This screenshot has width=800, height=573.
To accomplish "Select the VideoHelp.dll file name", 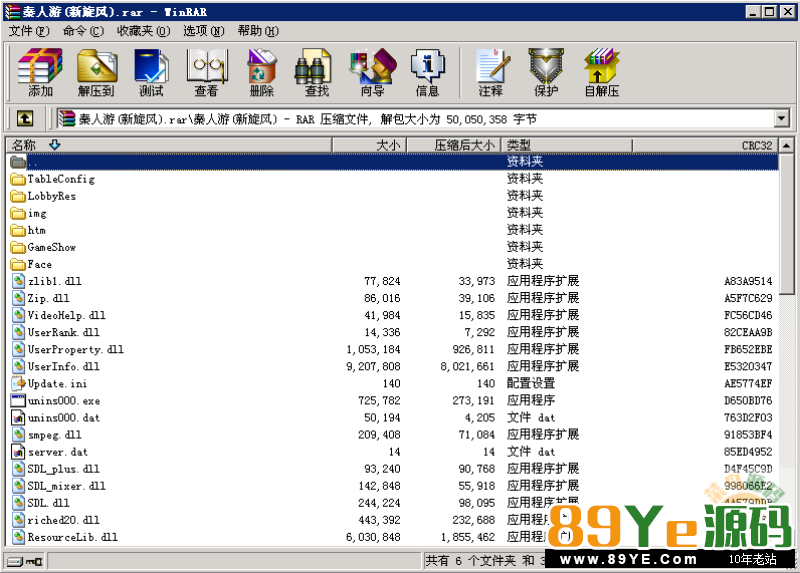I will [66, 315].
